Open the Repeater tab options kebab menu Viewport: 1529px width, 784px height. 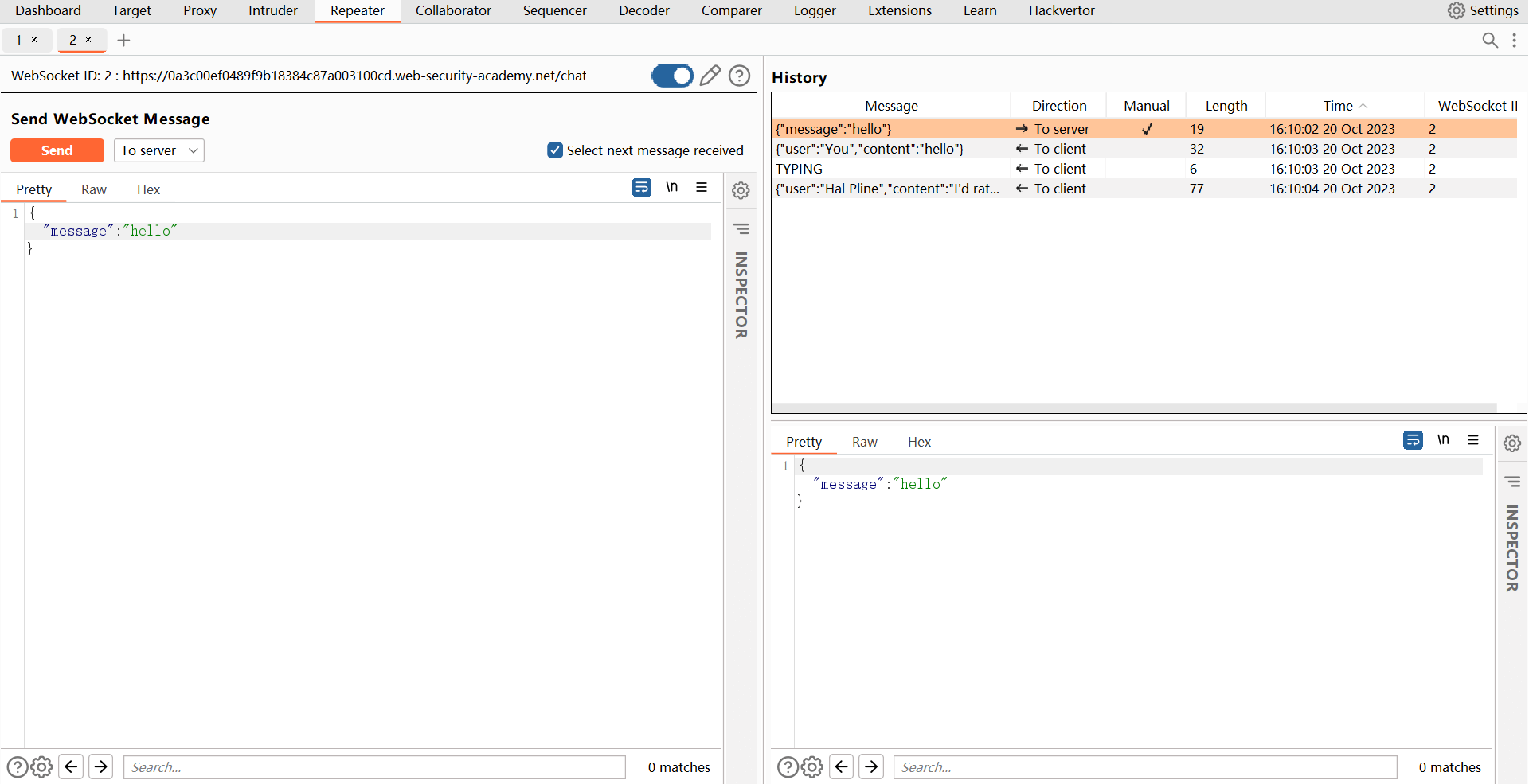pyautogui.click(x=1515, y=41)
